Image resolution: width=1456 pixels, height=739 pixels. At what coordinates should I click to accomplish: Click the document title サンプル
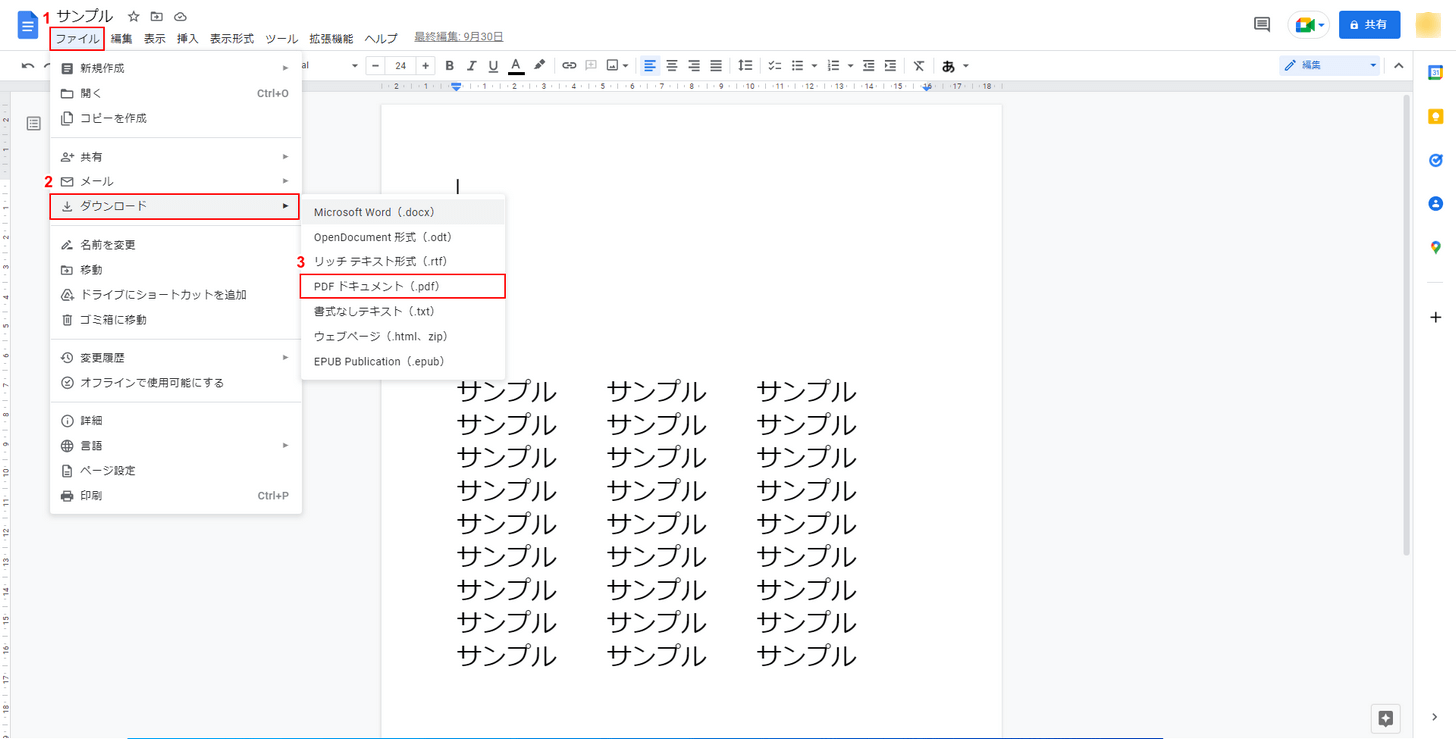point(85,16)
